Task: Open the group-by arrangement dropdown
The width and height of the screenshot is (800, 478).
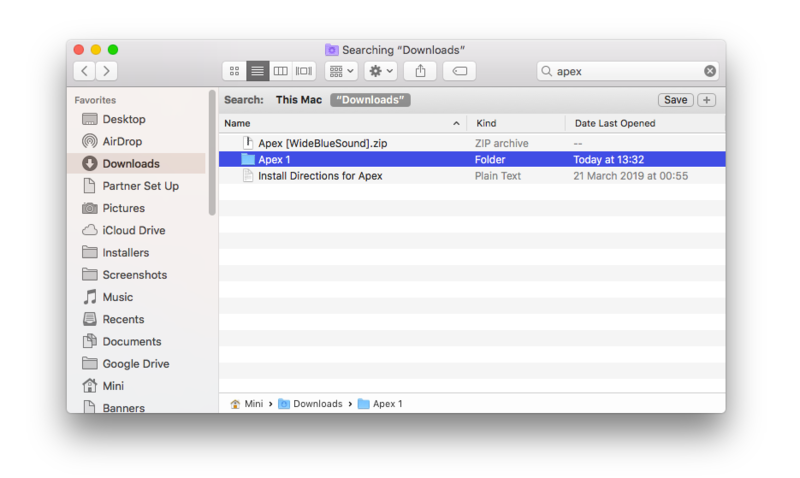Action: (341, 71)
